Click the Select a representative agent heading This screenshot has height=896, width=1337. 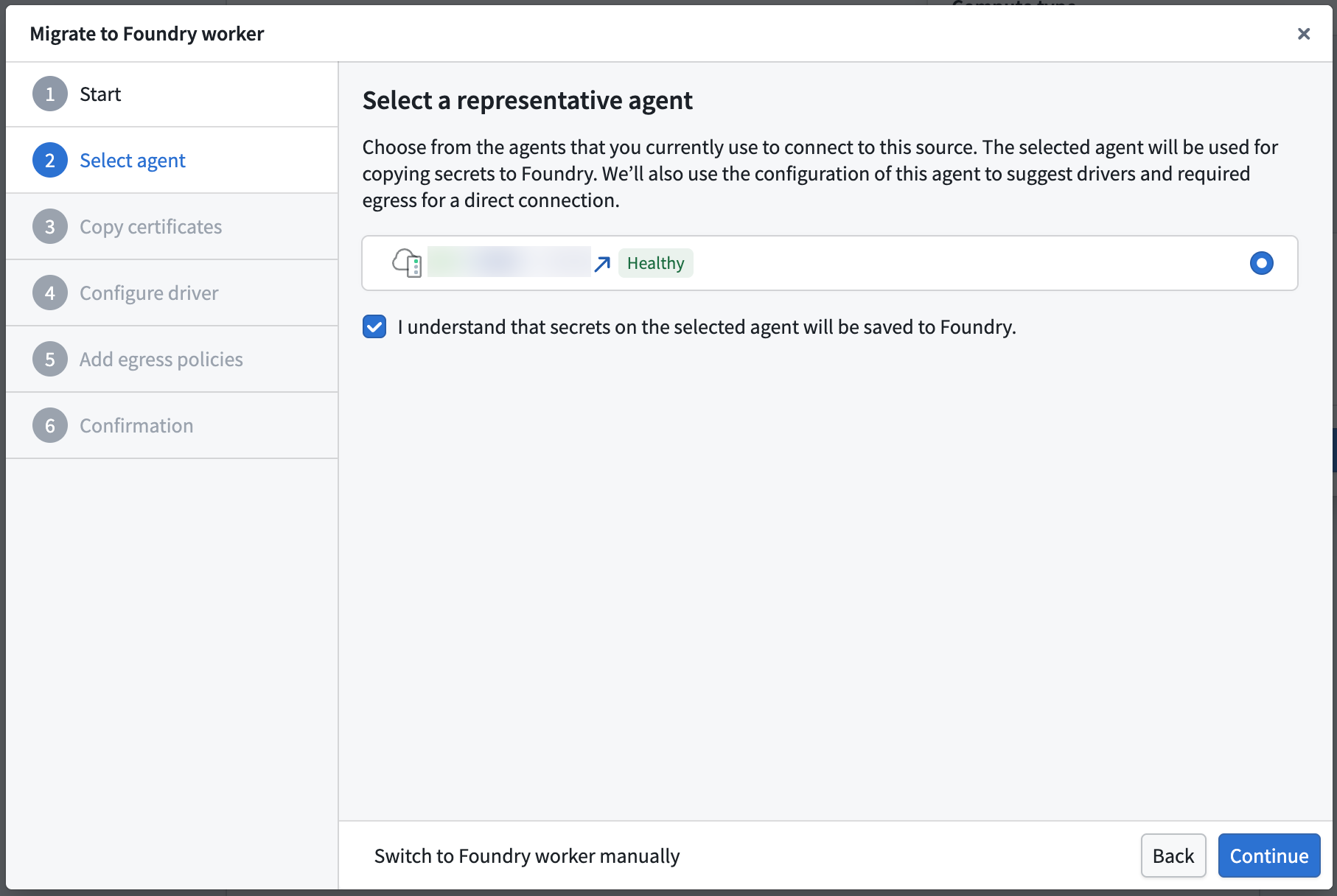coord(528,100)
